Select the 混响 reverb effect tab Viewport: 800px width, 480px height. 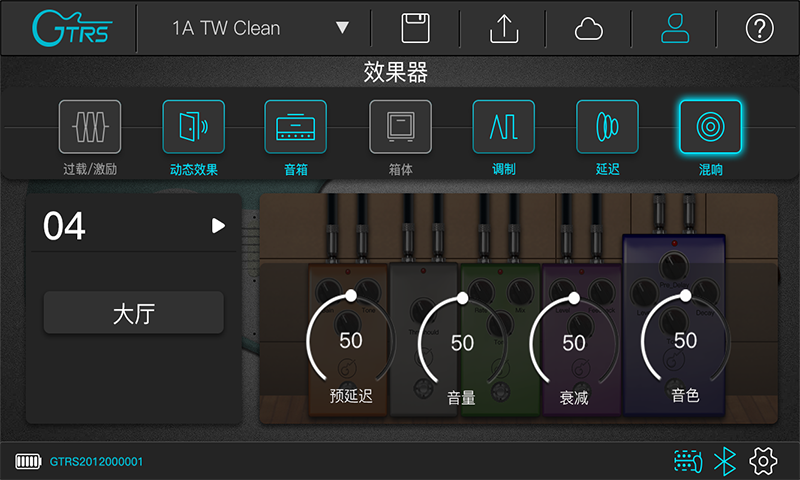click(710, 126)
